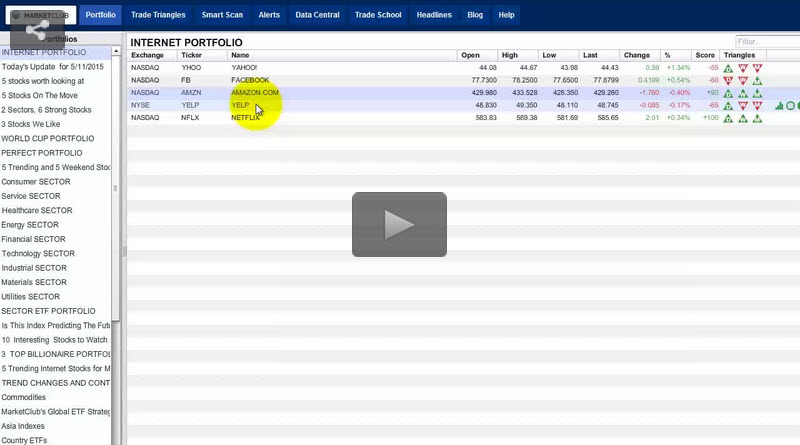800x445 pixels.
Task: Open Today's Update for 5/11/2015
Action: [53, 67]
